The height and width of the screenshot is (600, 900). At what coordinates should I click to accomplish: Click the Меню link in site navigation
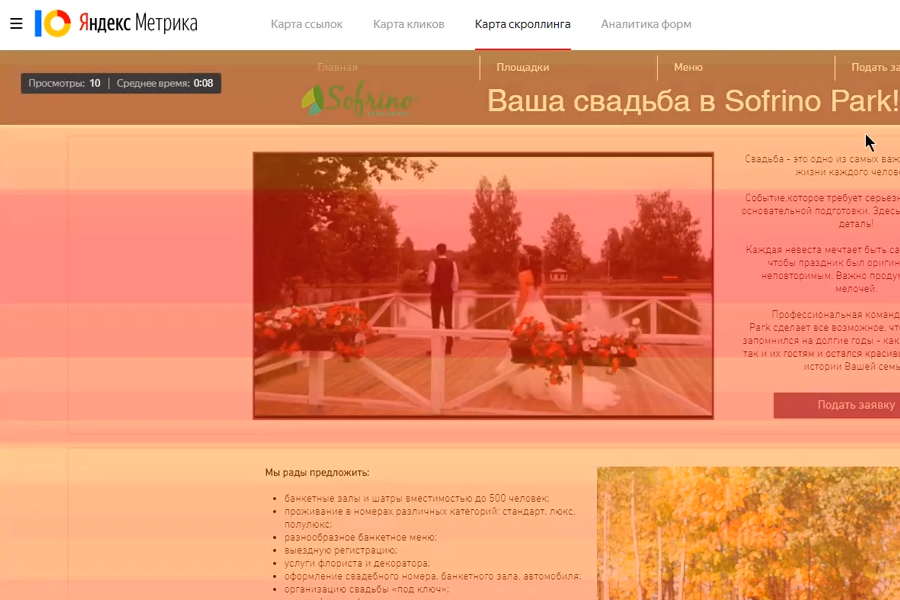[688, 68]
